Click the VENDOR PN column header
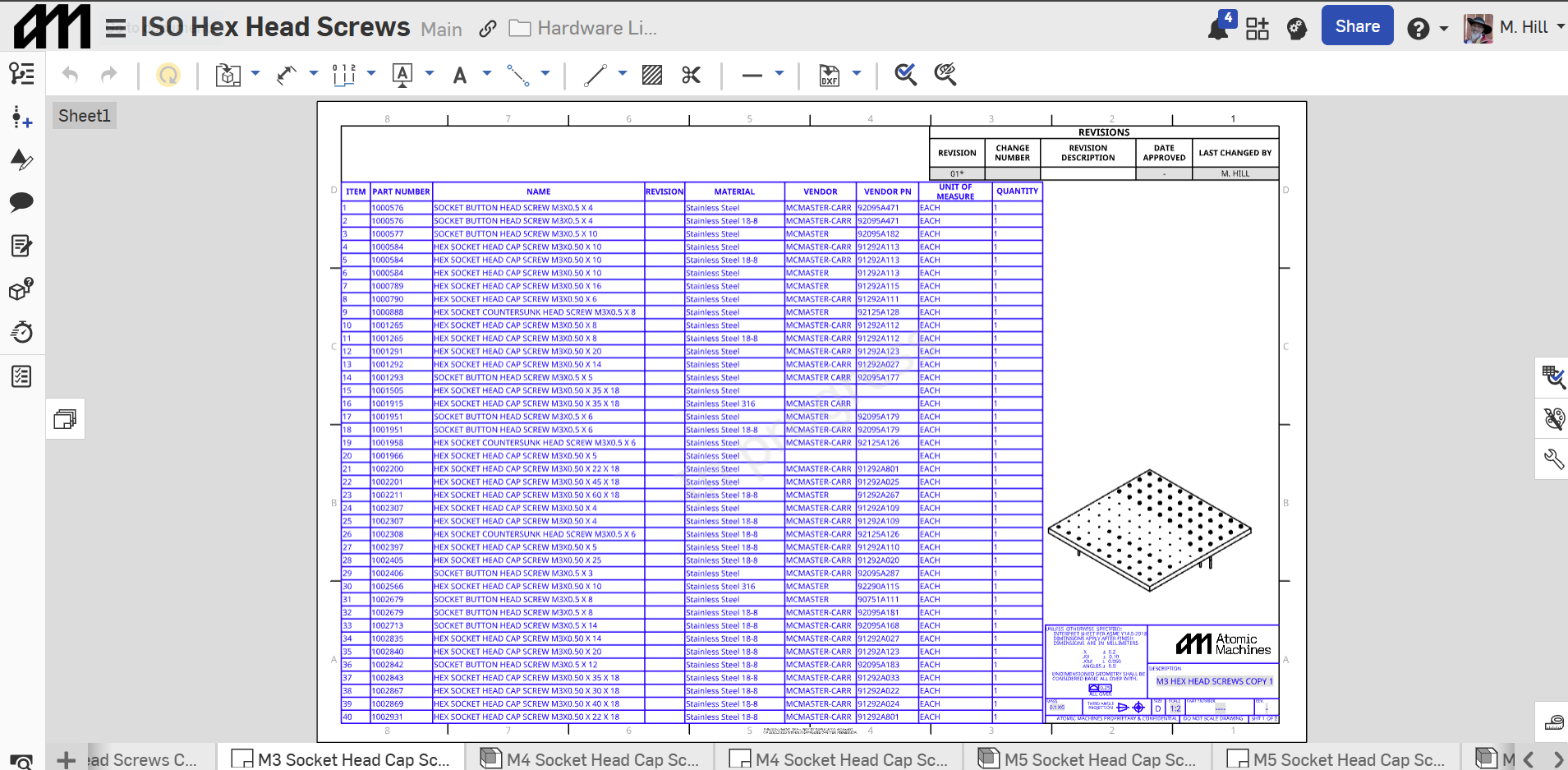This screenshot has width=1568, height=770. tap(887, 191)
